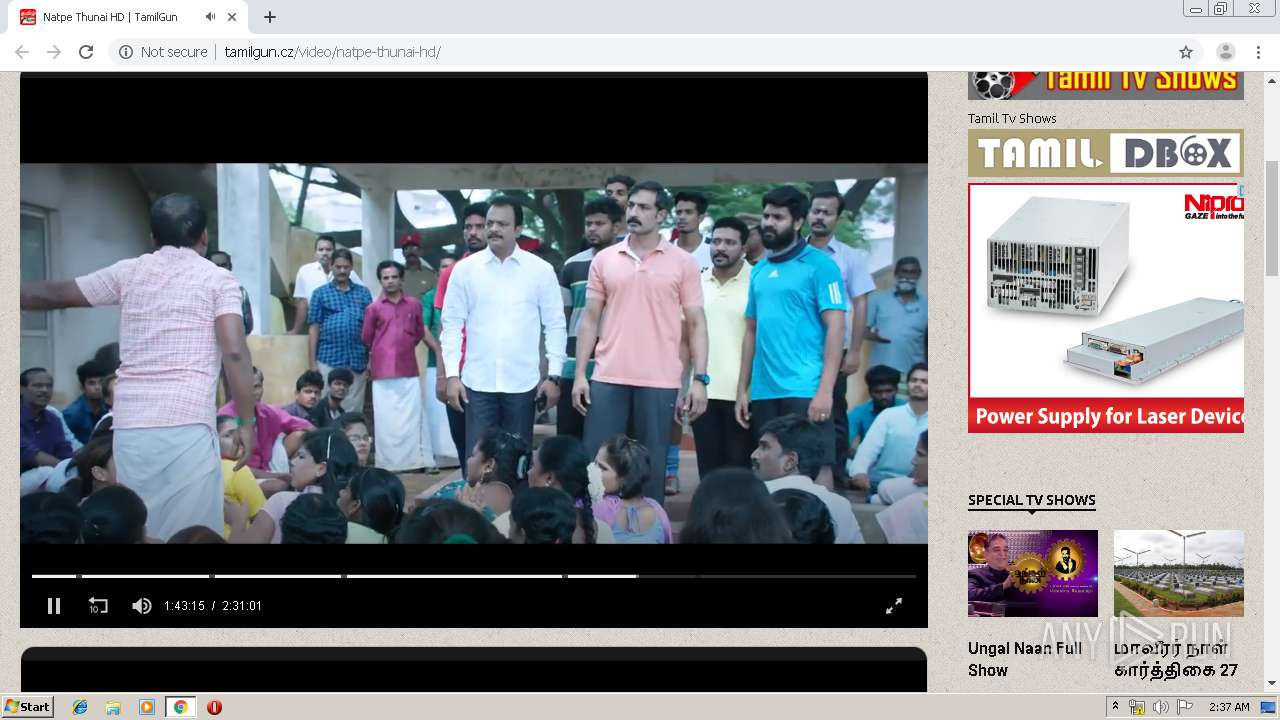This screenshot has width=1280, height=720.
Task: Open the Chrome profile menu
Action: [x=1225, y=52]
